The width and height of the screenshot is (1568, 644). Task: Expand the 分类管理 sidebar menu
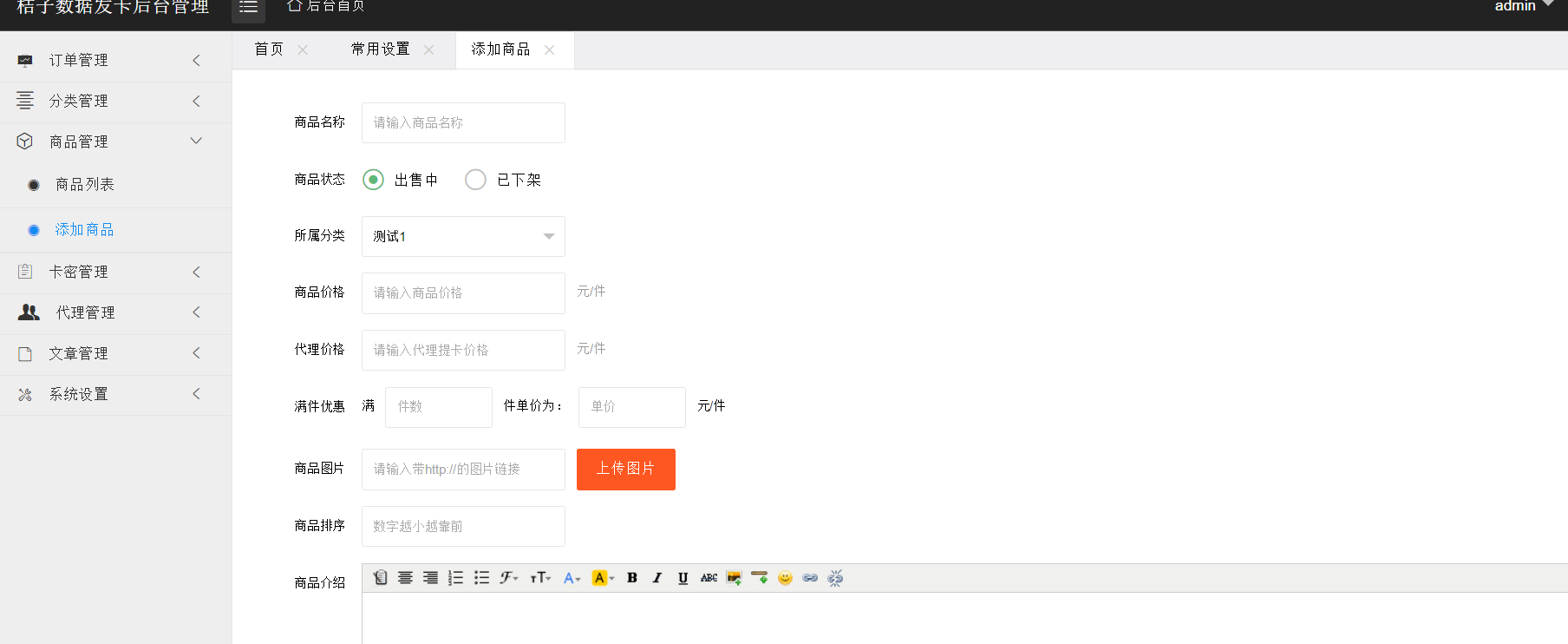click(x=115, y=101)
